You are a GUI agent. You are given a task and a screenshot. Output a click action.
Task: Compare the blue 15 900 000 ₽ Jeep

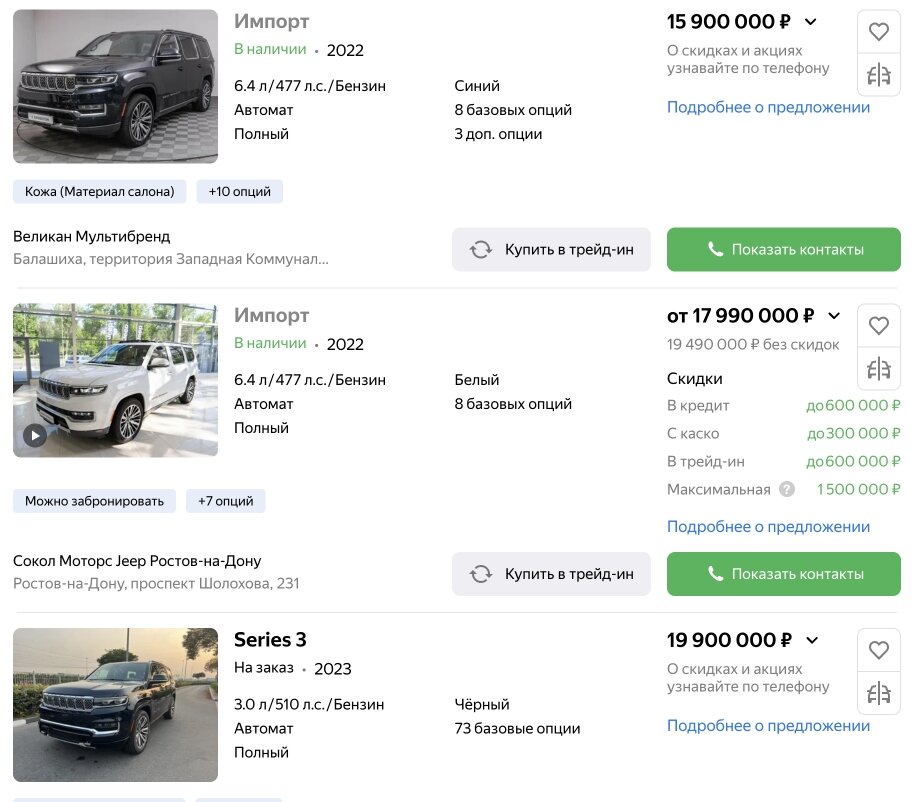(879, 75)
